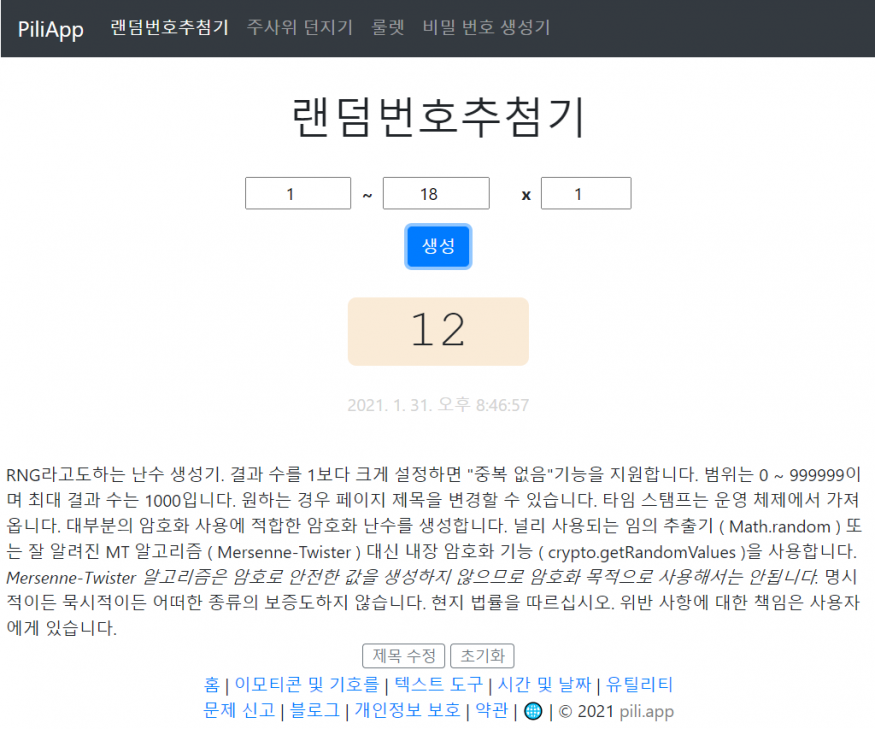Open the 룰렛 menu item

(x=388, y=27)
